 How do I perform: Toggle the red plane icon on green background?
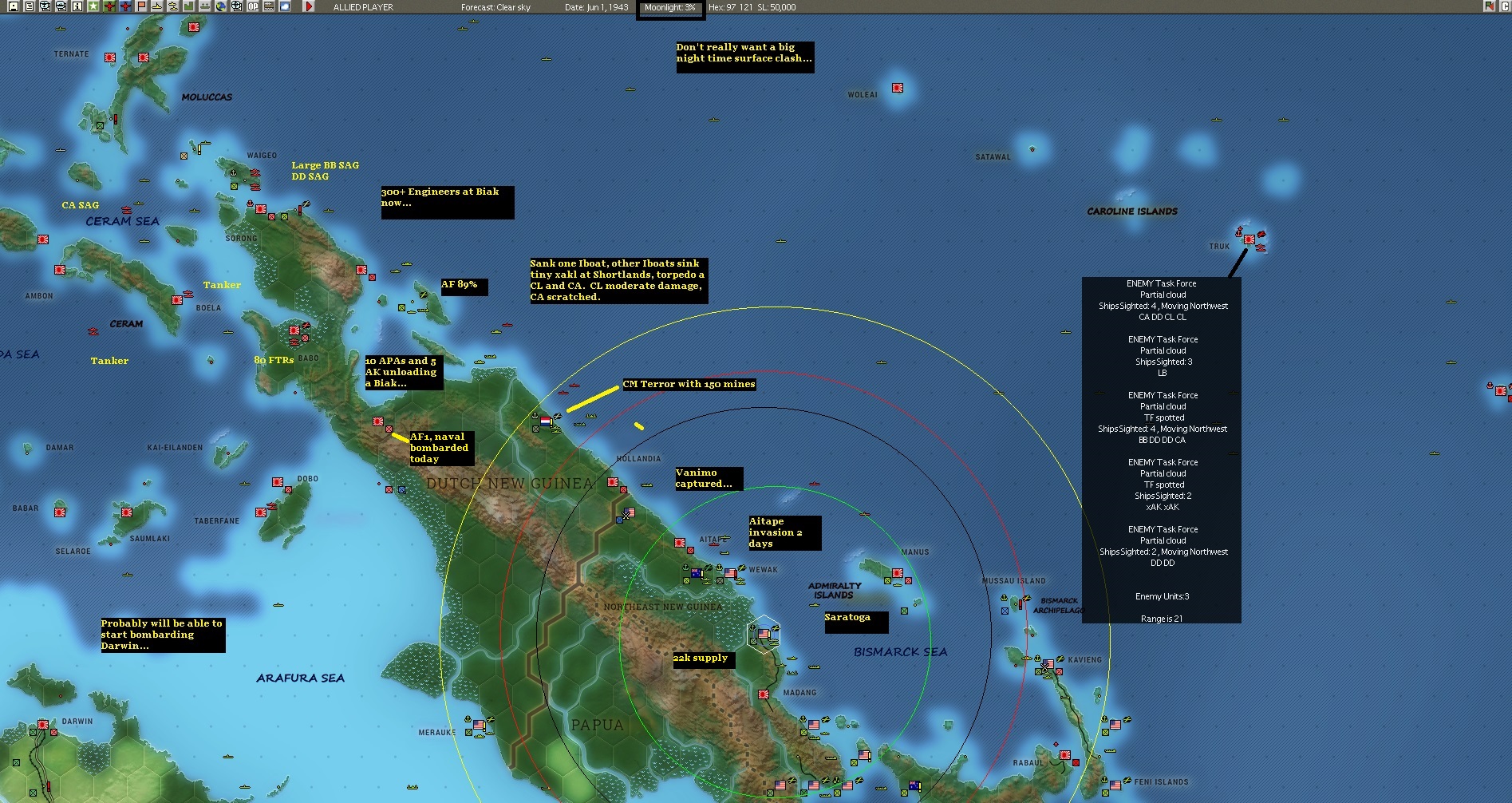tap(109, 6)
